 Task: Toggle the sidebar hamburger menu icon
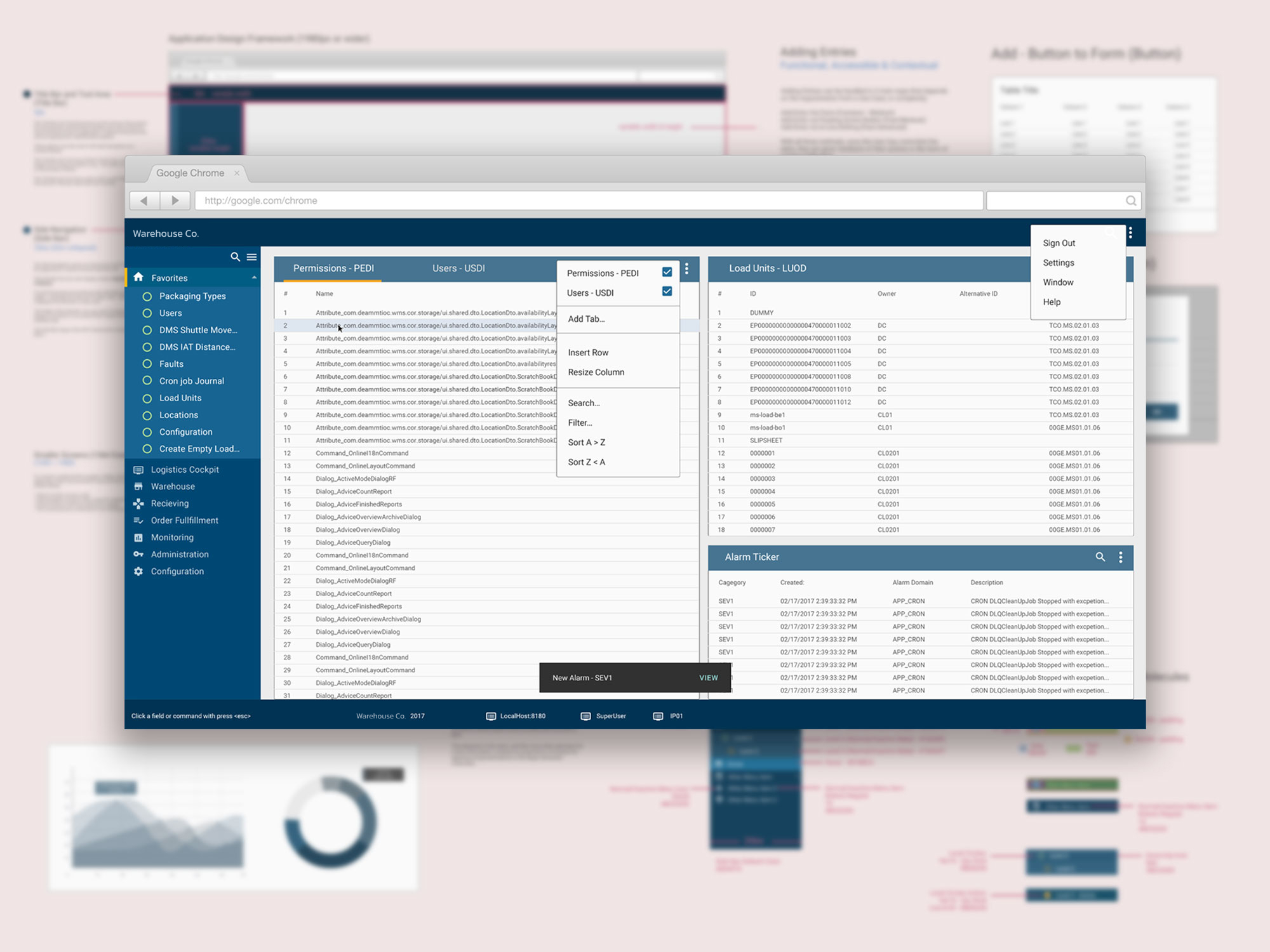coord(251,257)
